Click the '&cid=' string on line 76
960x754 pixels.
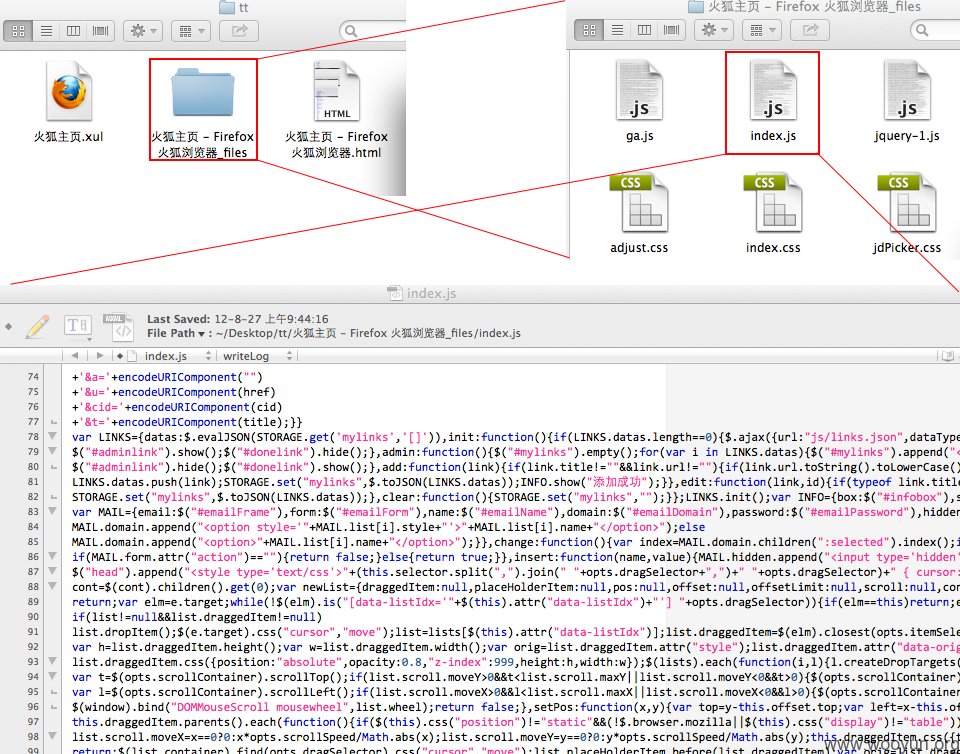click(x=101, y=407)
